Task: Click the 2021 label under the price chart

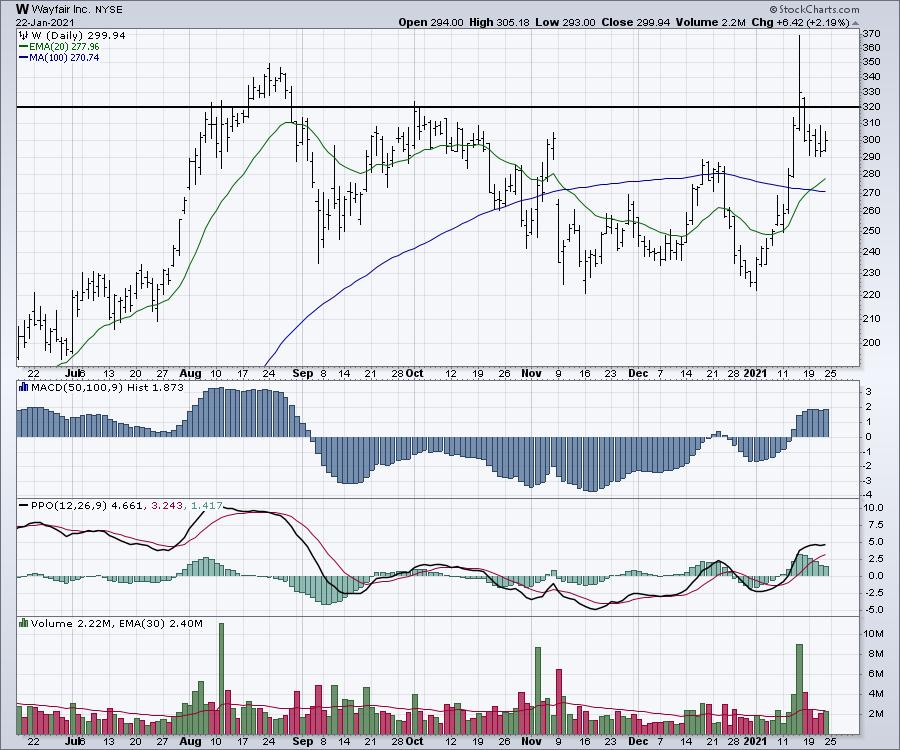Action: click(755, 374)
